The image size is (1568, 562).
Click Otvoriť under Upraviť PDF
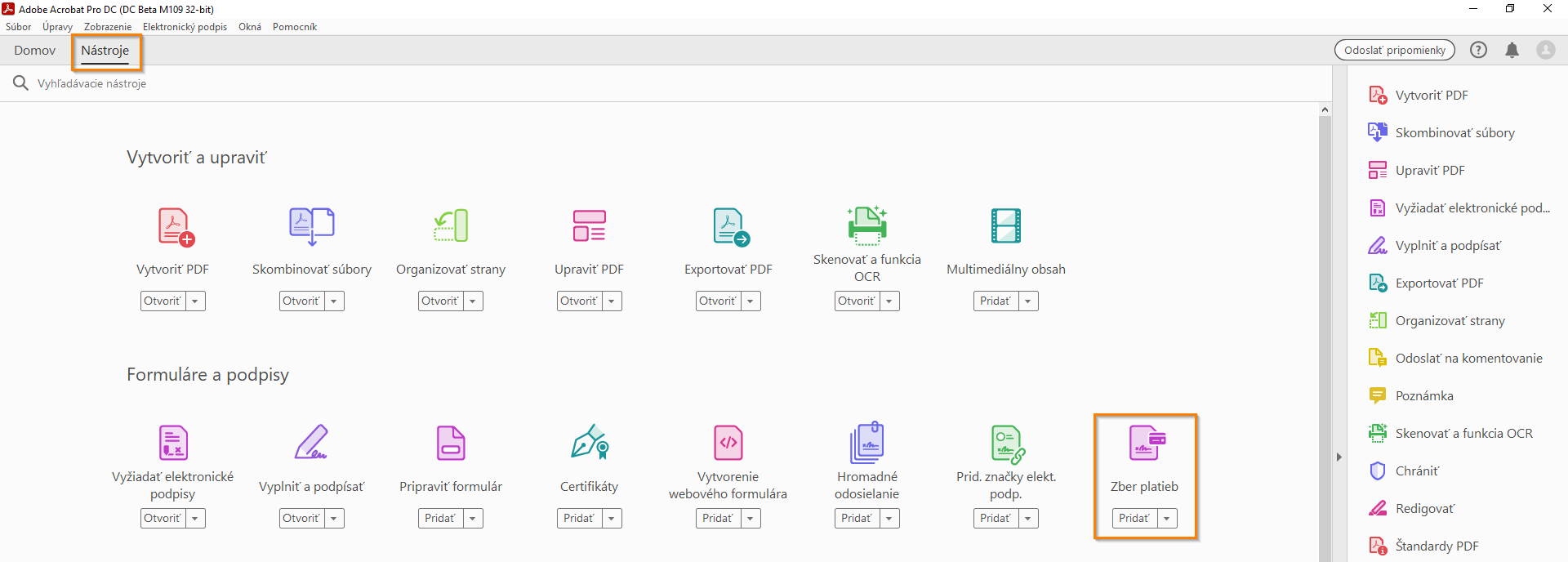coord(580,301)
